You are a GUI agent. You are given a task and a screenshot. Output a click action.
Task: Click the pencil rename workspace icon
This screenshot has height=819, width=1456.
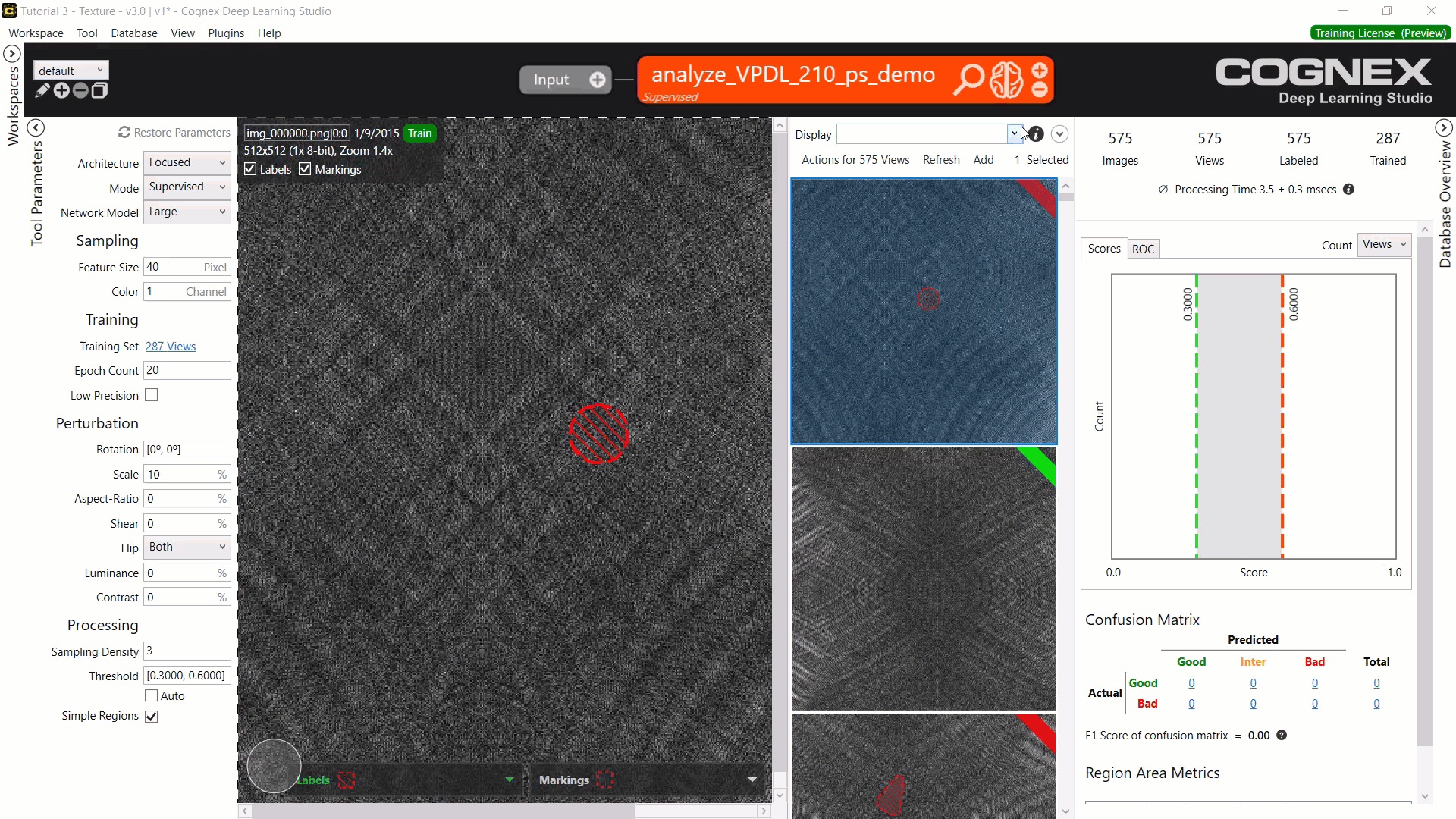[x=42, y=91]
